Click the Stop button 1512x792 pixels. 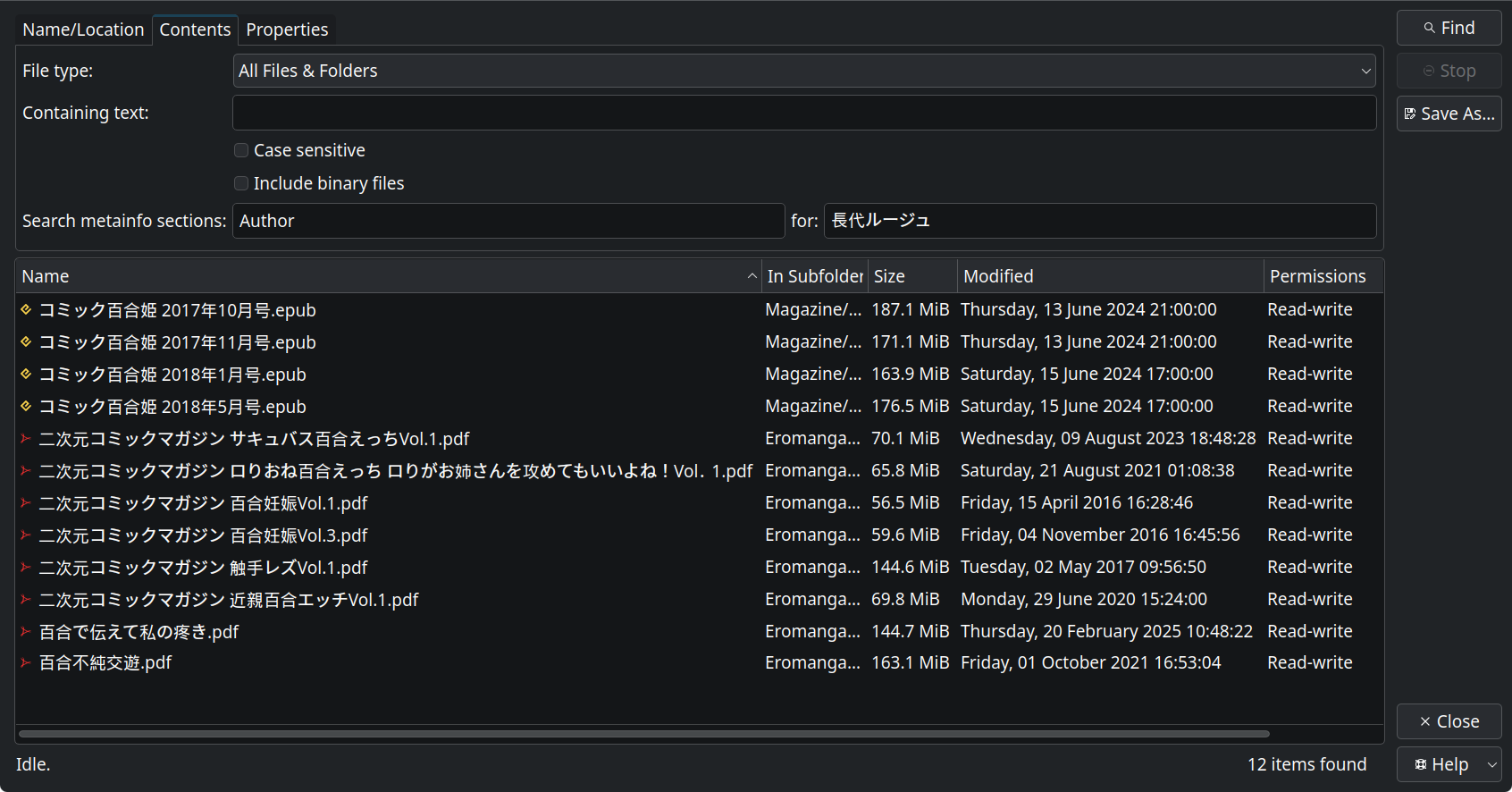coord(1449,71)
